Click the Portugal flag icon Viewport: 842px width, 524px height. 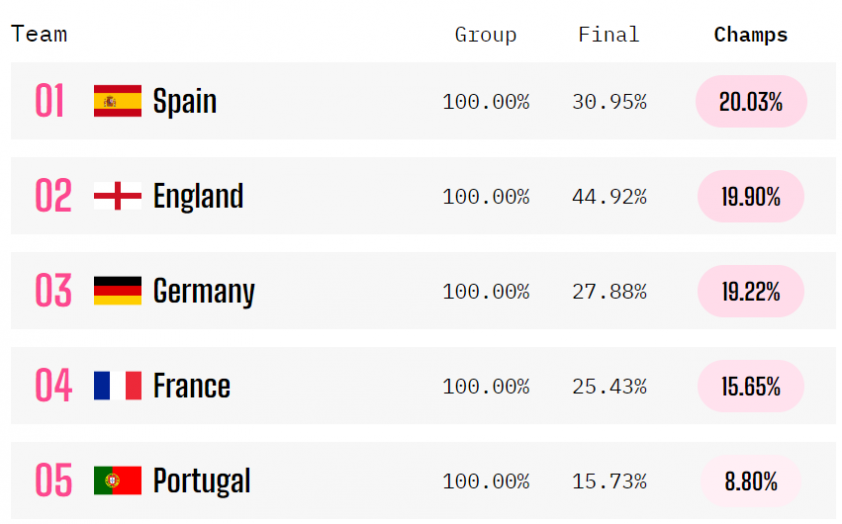click(x=117, y=481)
